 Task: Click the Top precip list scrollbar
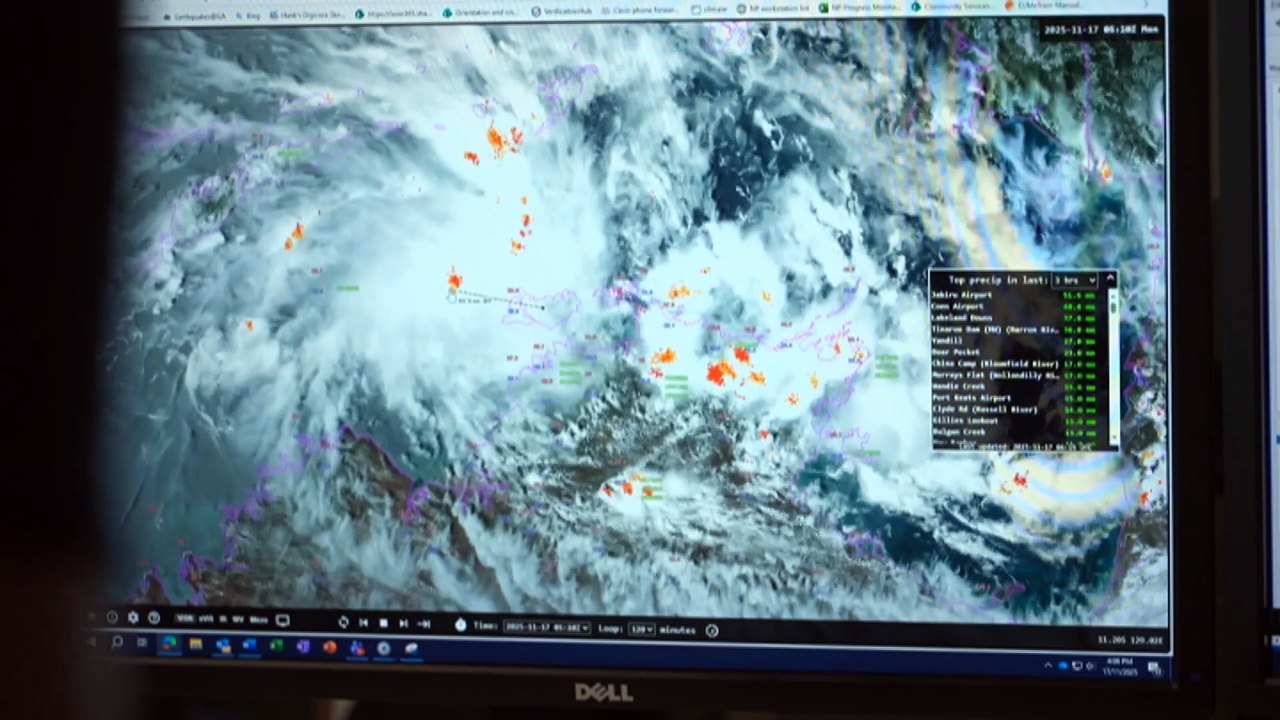click(1114, 367)
